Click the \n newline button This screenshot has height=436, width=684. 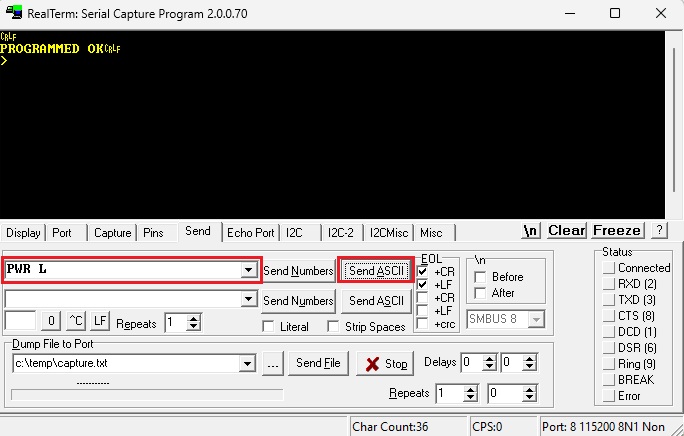click(x=531, y=230)
